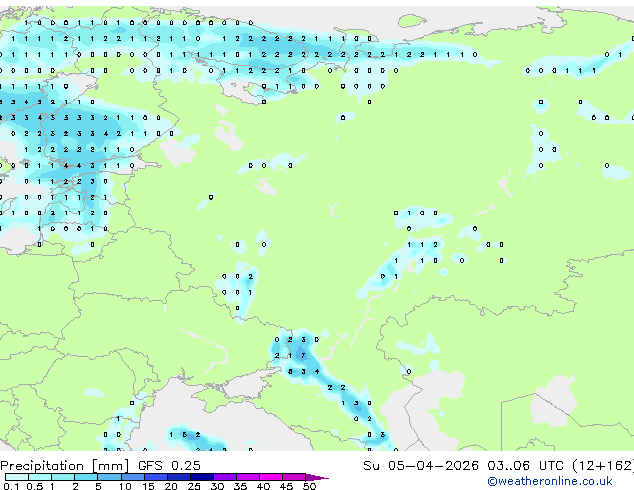Image resolution: width=634 pixels, height=490 pixels.
Task: Click the '50' legend scale value
Action: pyautogui.click(x=309, y=486)
